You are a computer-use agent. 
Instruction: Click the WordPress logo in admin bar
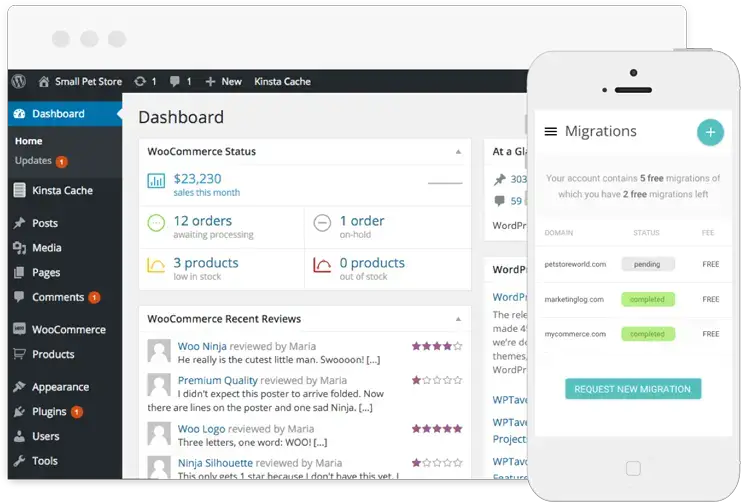pos(19,81)
